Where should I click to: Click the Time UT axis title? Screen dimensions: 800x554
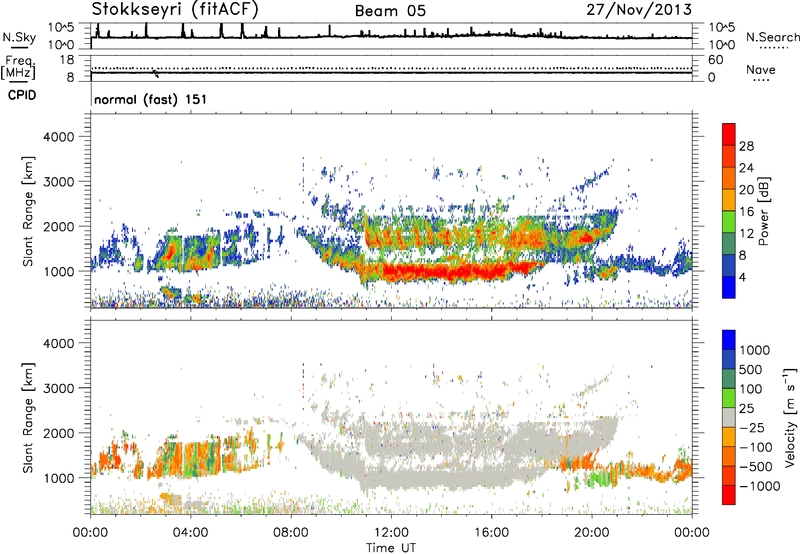point(391,548)
